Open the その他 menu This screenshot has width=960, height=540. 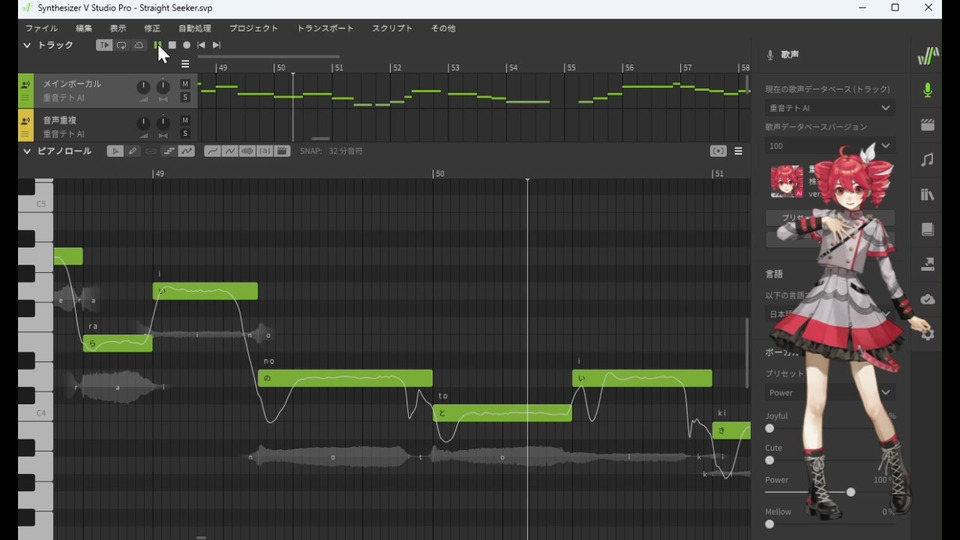(443, 28)
